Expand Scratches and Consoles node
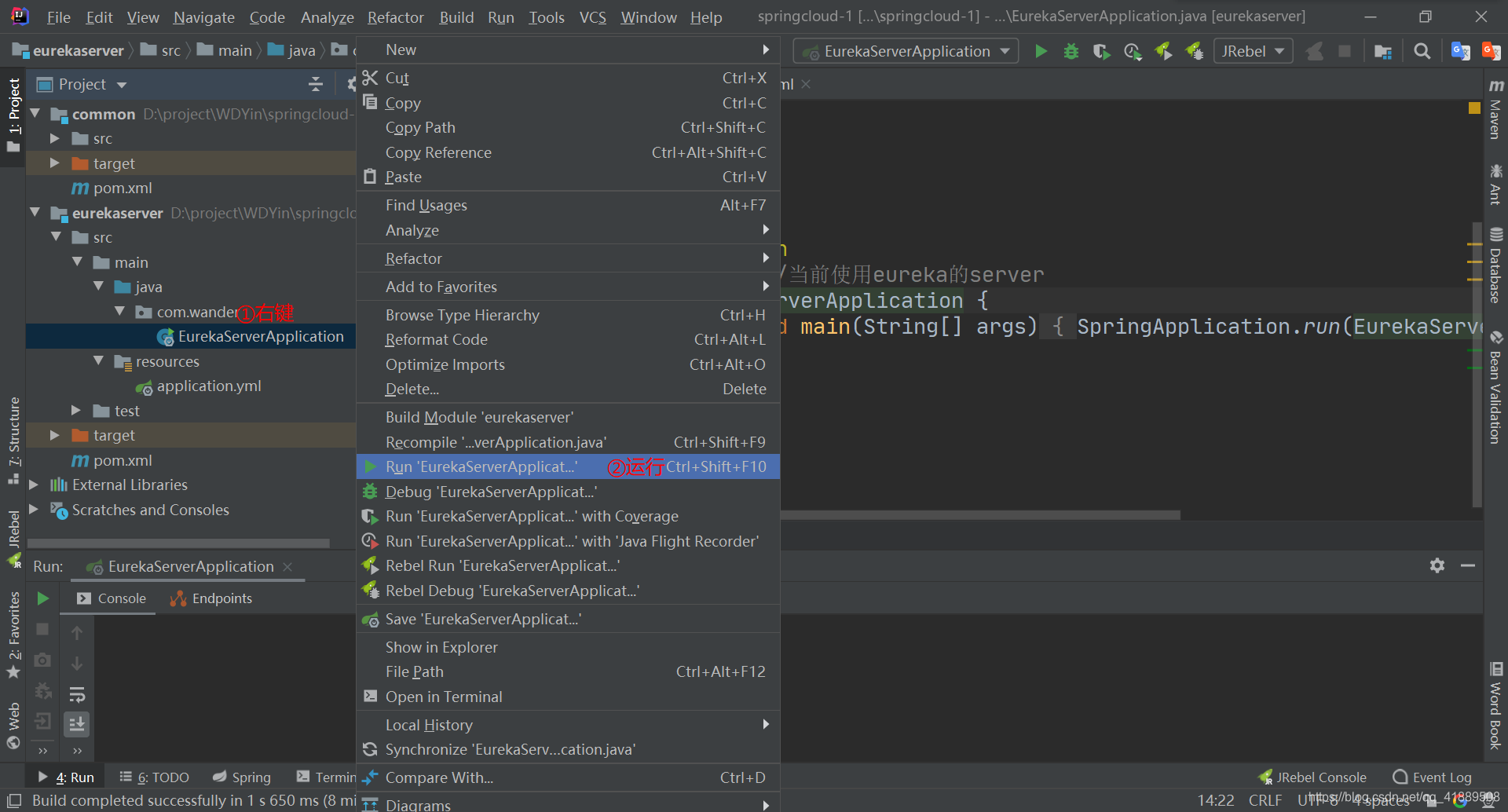1508x812 pixels. tap(34, 510)
